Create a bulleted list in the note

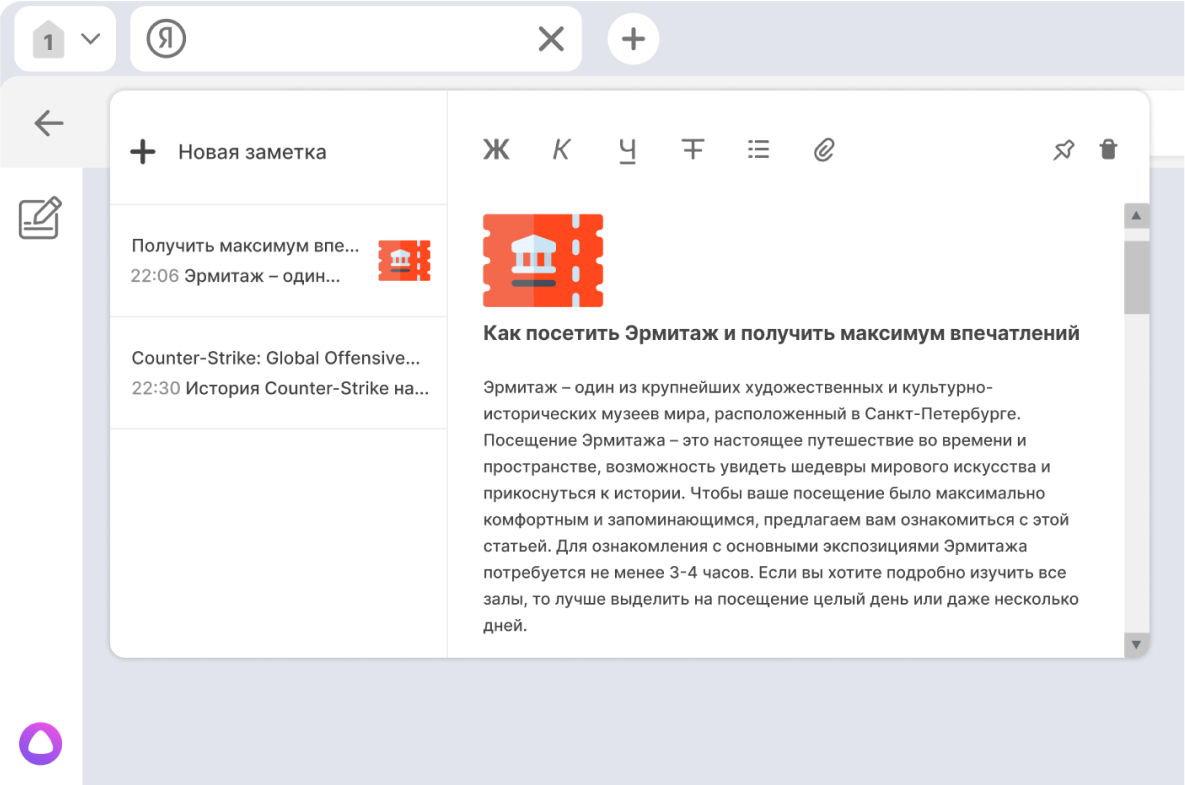click(758, 149)
